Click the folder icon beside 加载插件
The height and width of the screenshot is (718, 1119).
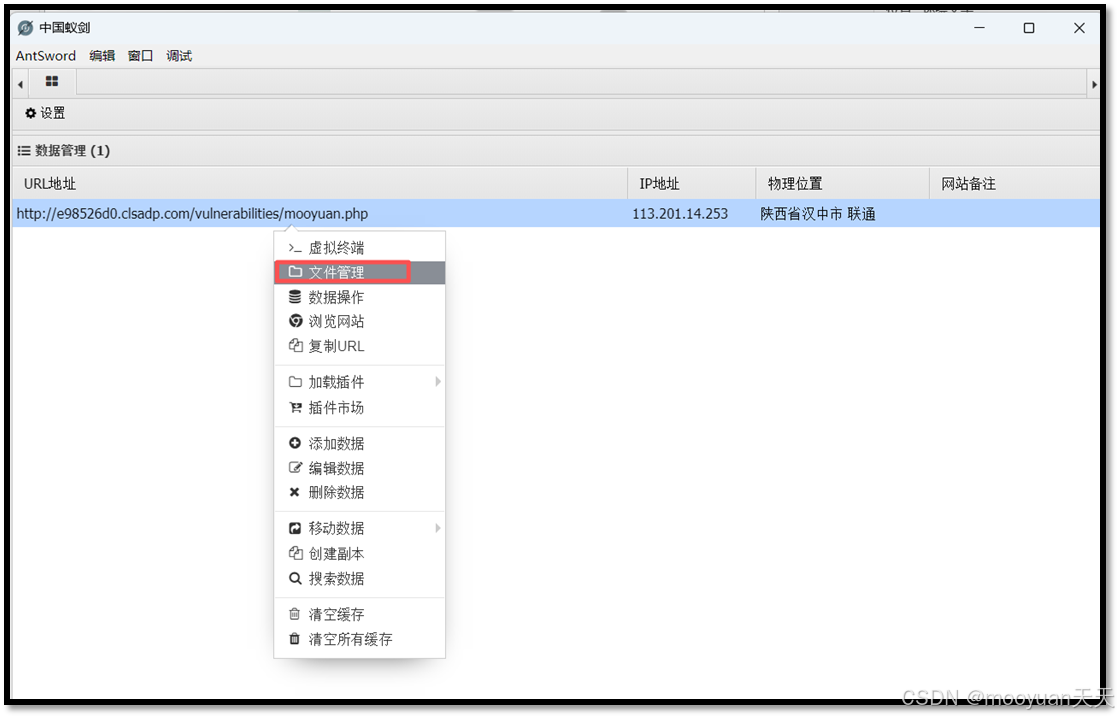point(295,382)
